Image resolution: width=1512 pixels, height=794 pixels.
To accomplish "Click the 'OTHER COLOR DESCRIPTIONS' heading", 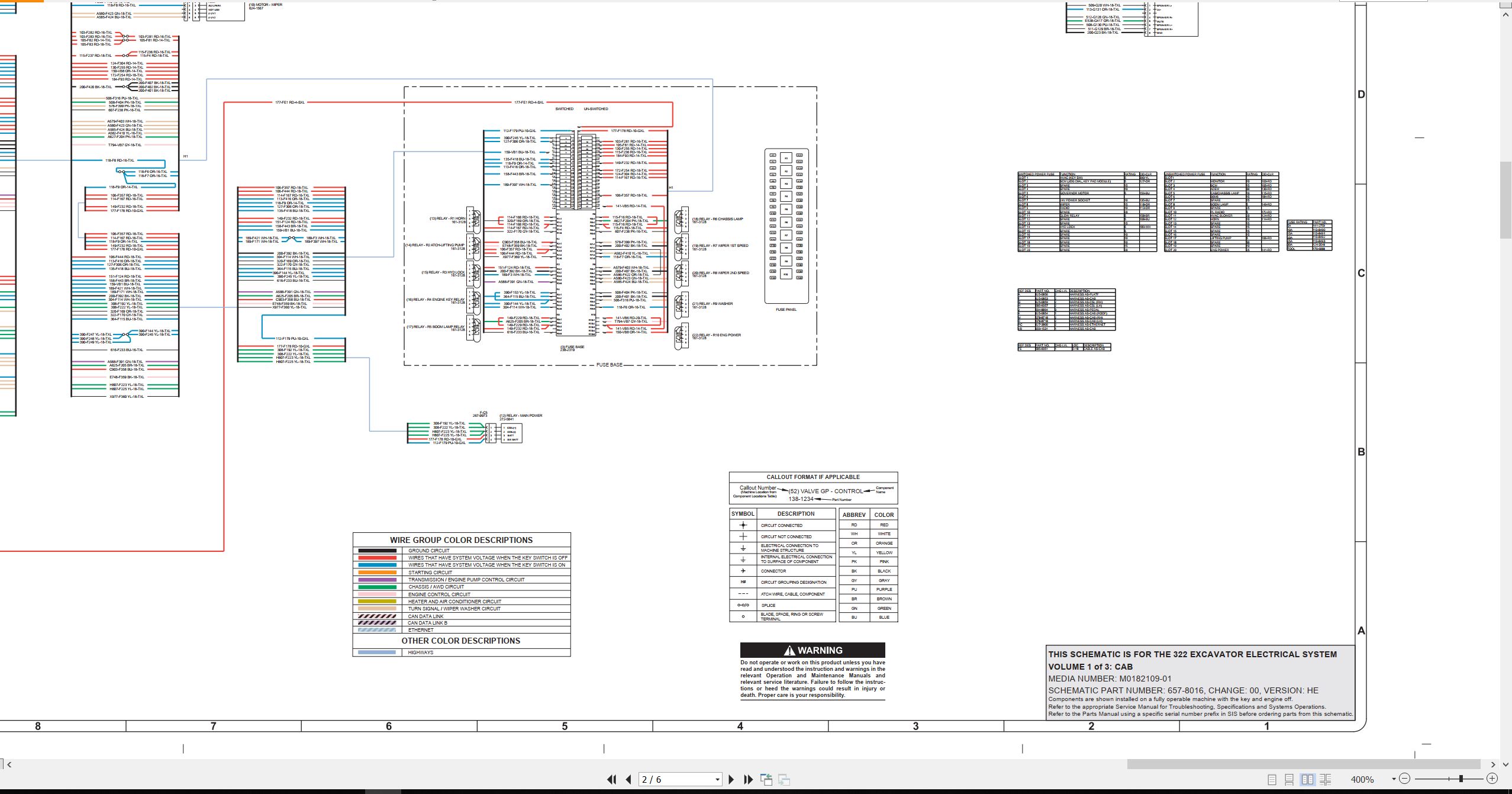I will (461, 641).
